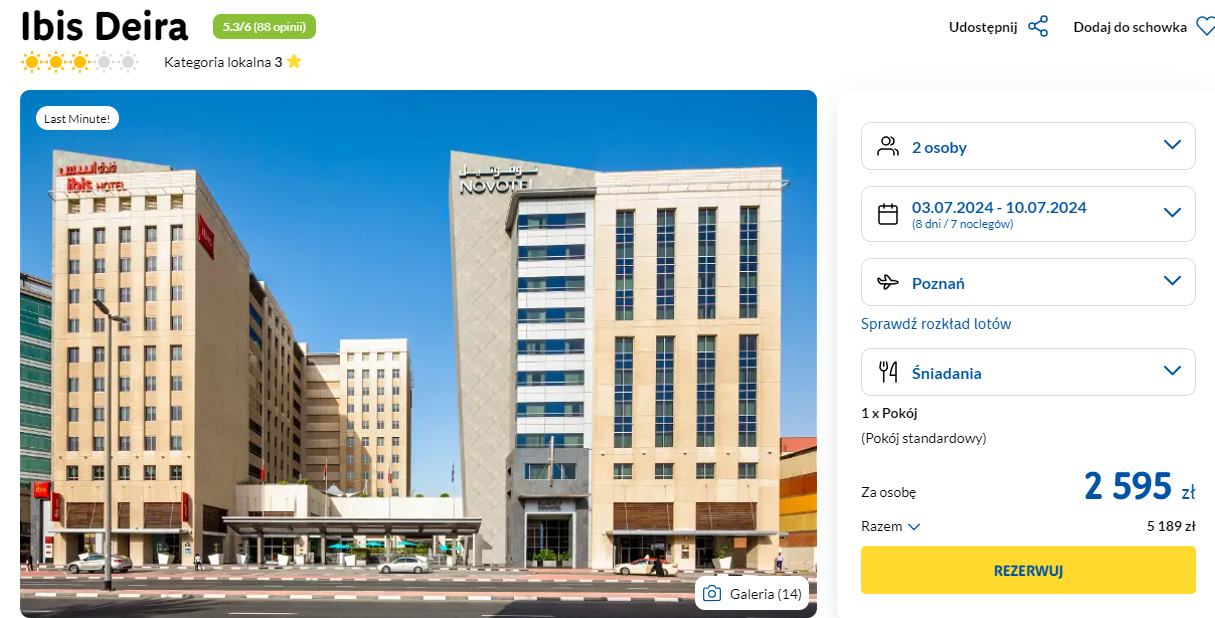Click the first sun rating icon
Image resolution: width=1215 pixels, height=618 pixels.
click(32, 62)
